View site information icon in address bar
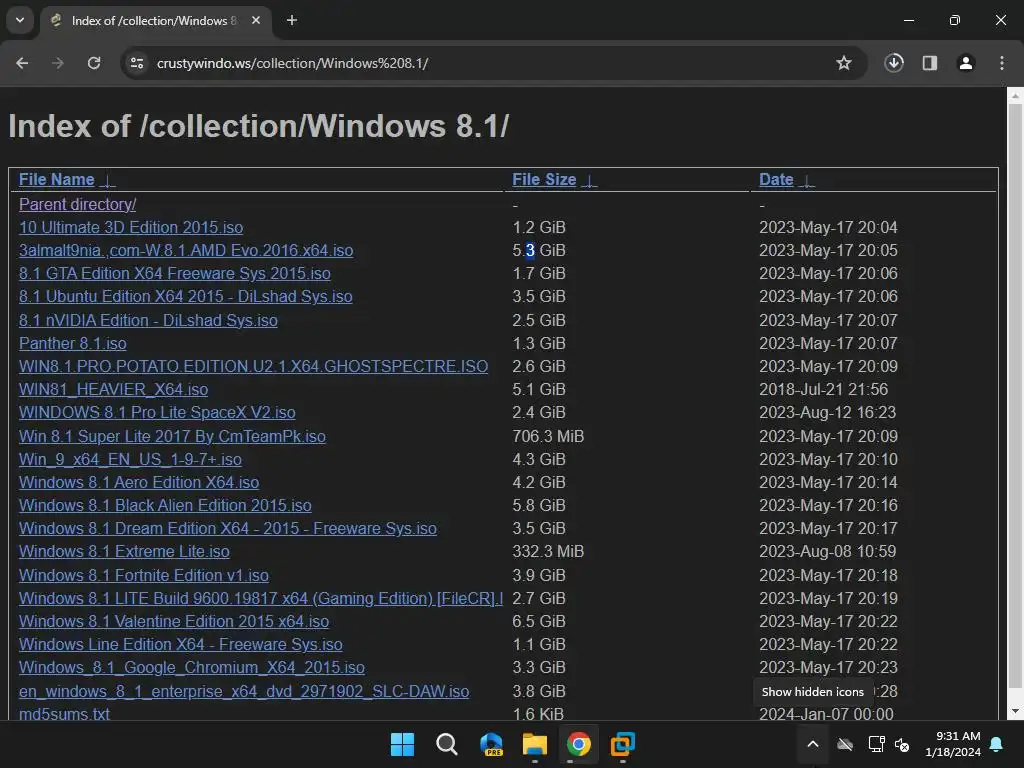The height and width of the screenshot is (768, 1024). point(137,63)
